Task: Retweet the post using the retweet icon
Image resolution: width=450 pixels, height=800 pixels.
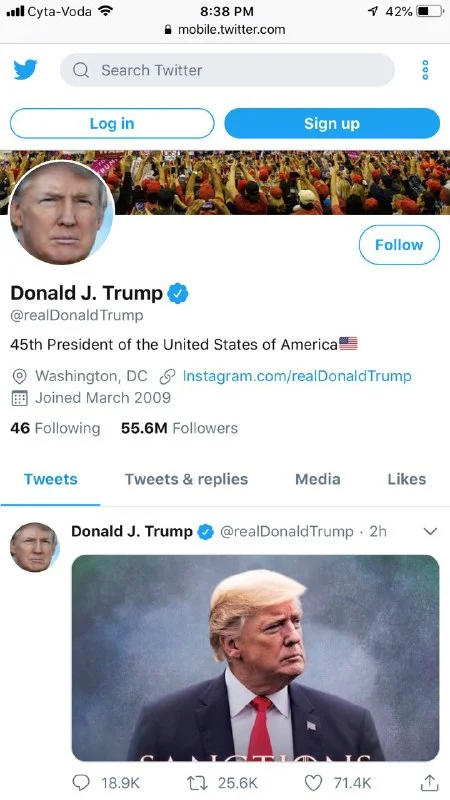Action: point(197,783)
